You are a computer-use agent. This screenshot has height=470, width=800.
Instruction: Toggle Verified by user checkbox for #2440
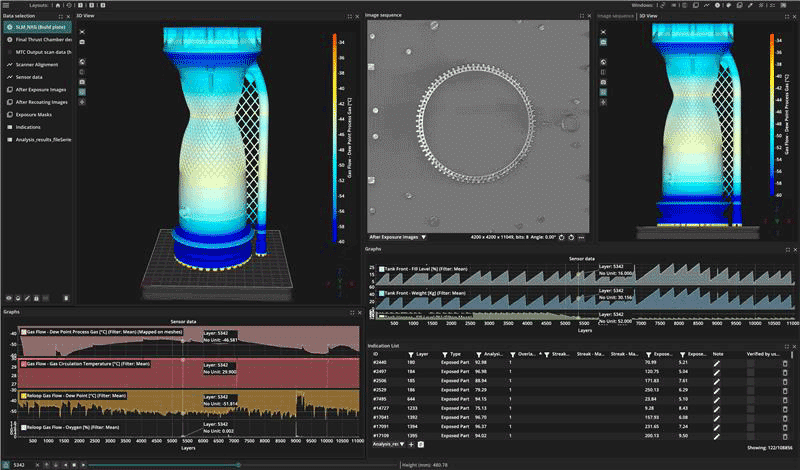click(752, 363)
